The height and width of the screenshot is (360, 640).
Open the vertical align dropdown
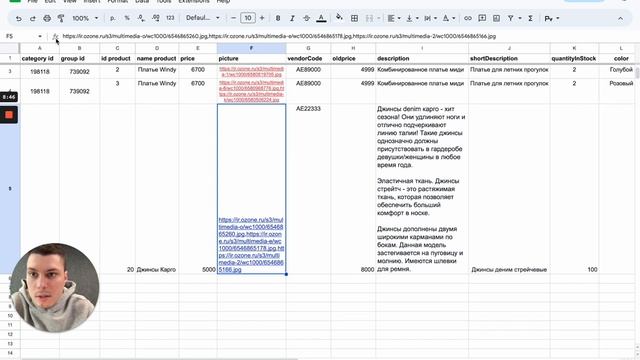[411, 18]
